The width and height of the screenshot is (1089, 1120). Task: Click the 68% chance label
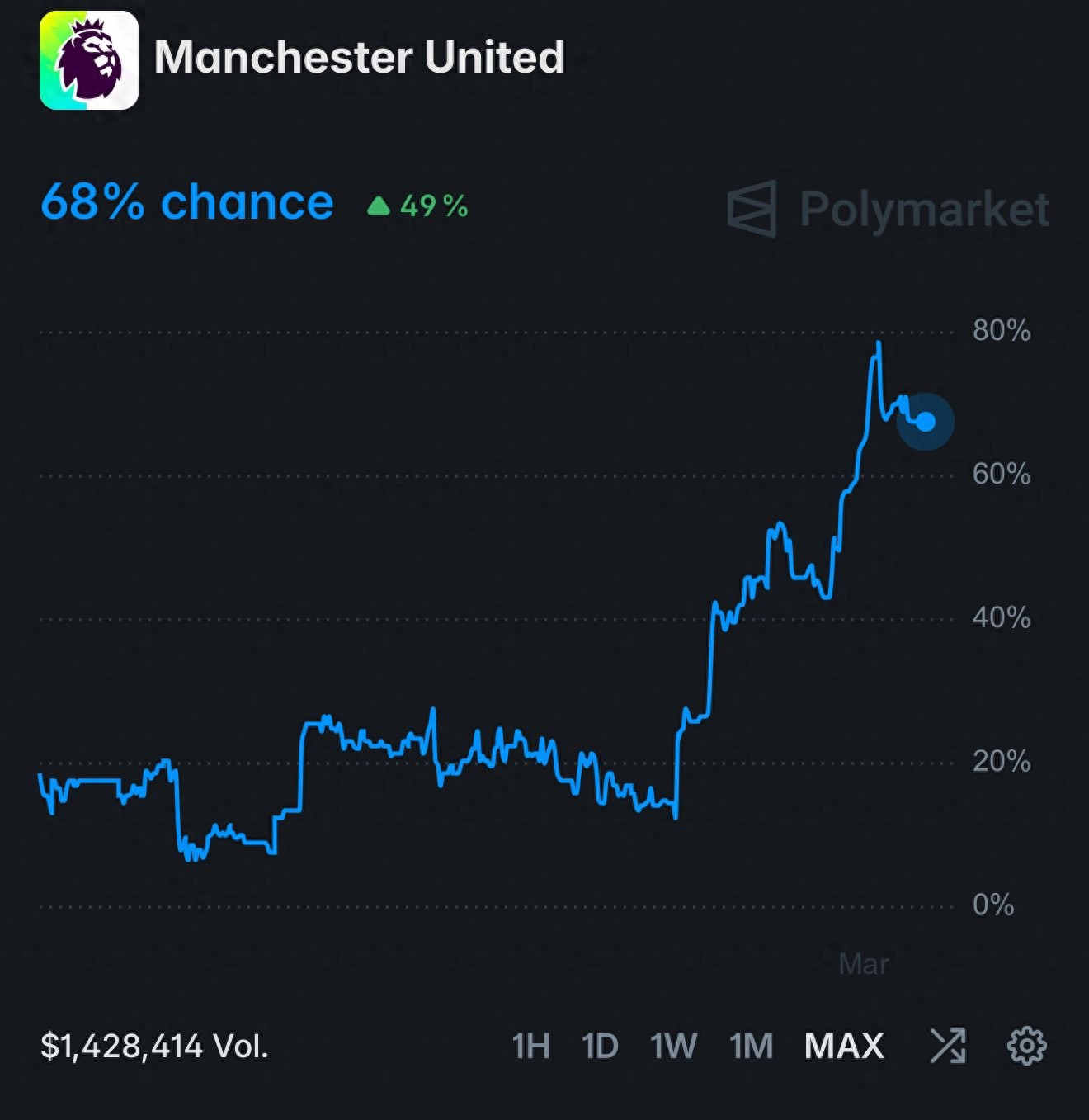tap(186, 202)
